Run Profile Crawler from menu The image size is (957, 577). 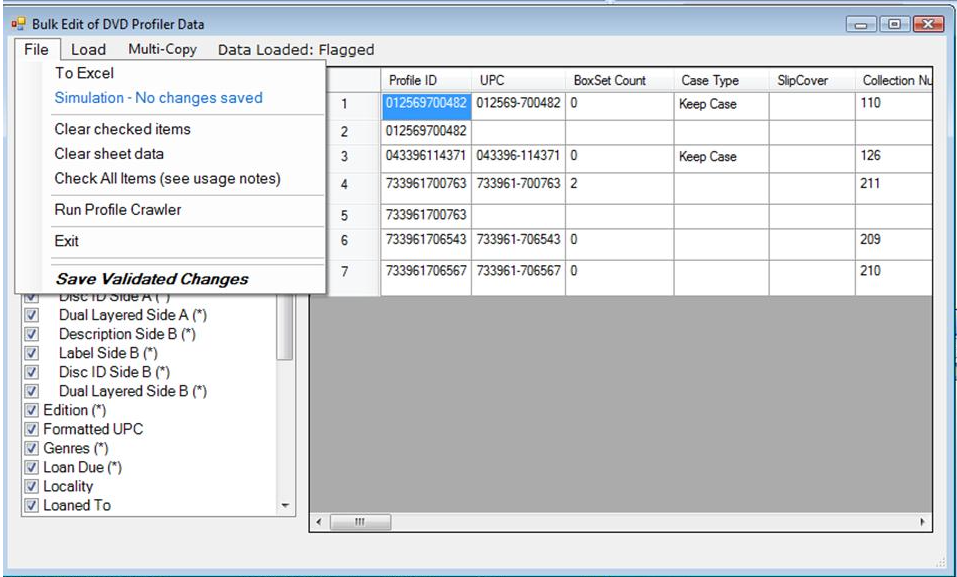[x=118, y=209]
